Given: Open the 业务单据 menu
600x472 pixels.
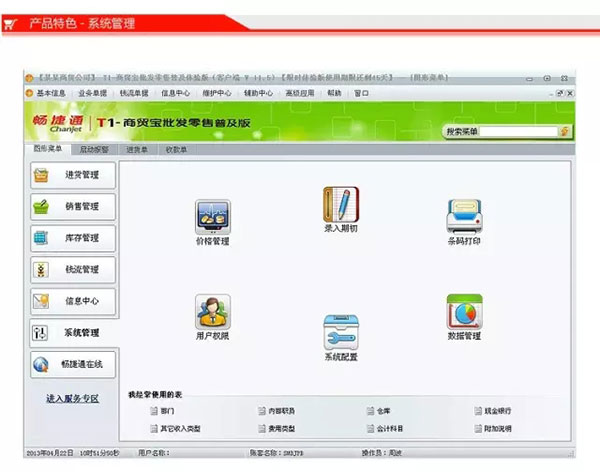Looking at the screenshot, I should pos(93,93).
